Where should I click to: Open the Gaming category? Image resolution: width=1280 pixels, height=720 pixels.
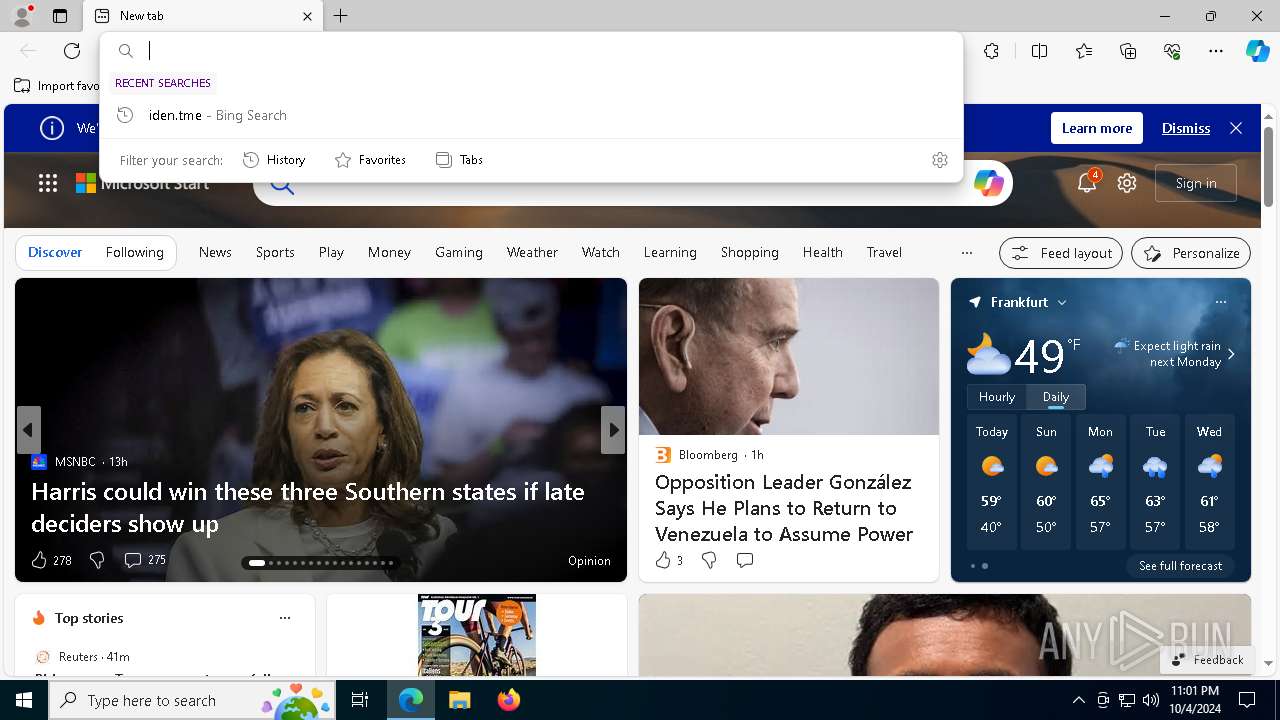click(x=459, y=252)
